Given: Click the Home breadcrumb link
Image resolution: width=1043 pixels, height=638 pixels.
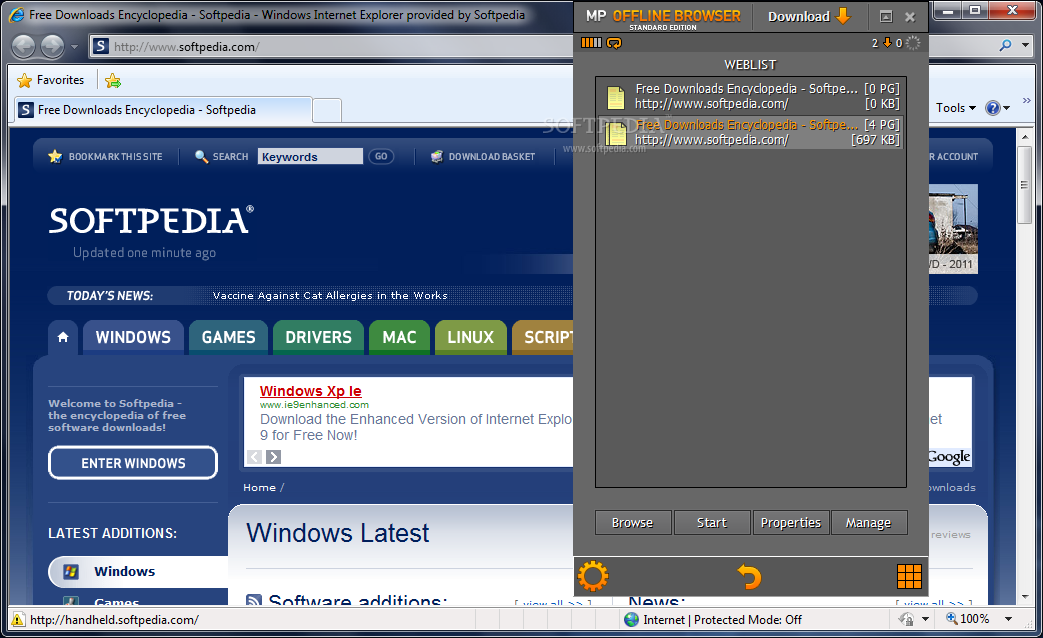Looking at the screenshot, I should click(259, 488).
